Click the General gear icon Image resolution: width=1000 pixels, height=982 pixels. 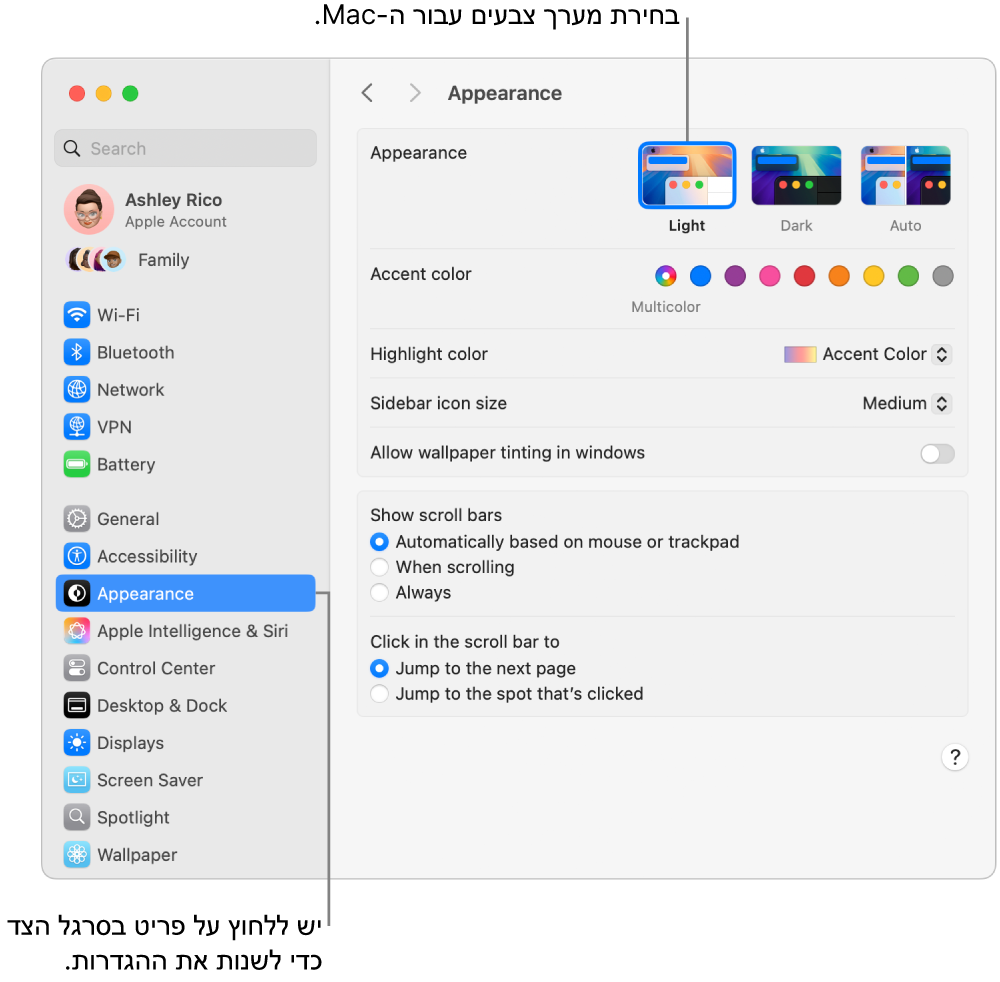(x=77, y=518)
